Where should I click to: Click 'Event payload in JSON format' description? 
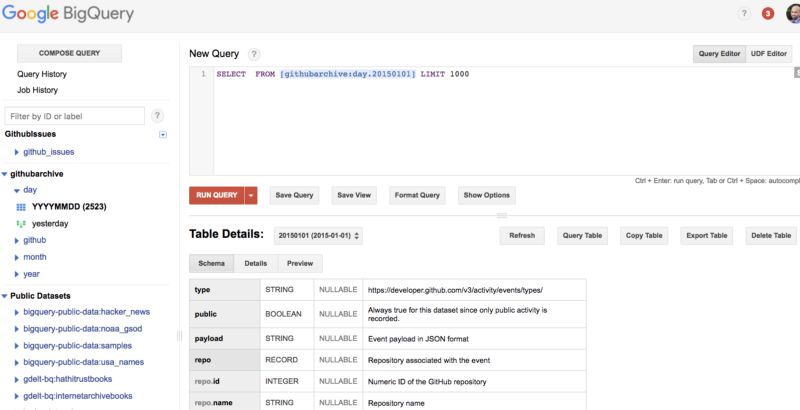click(418, 339)
